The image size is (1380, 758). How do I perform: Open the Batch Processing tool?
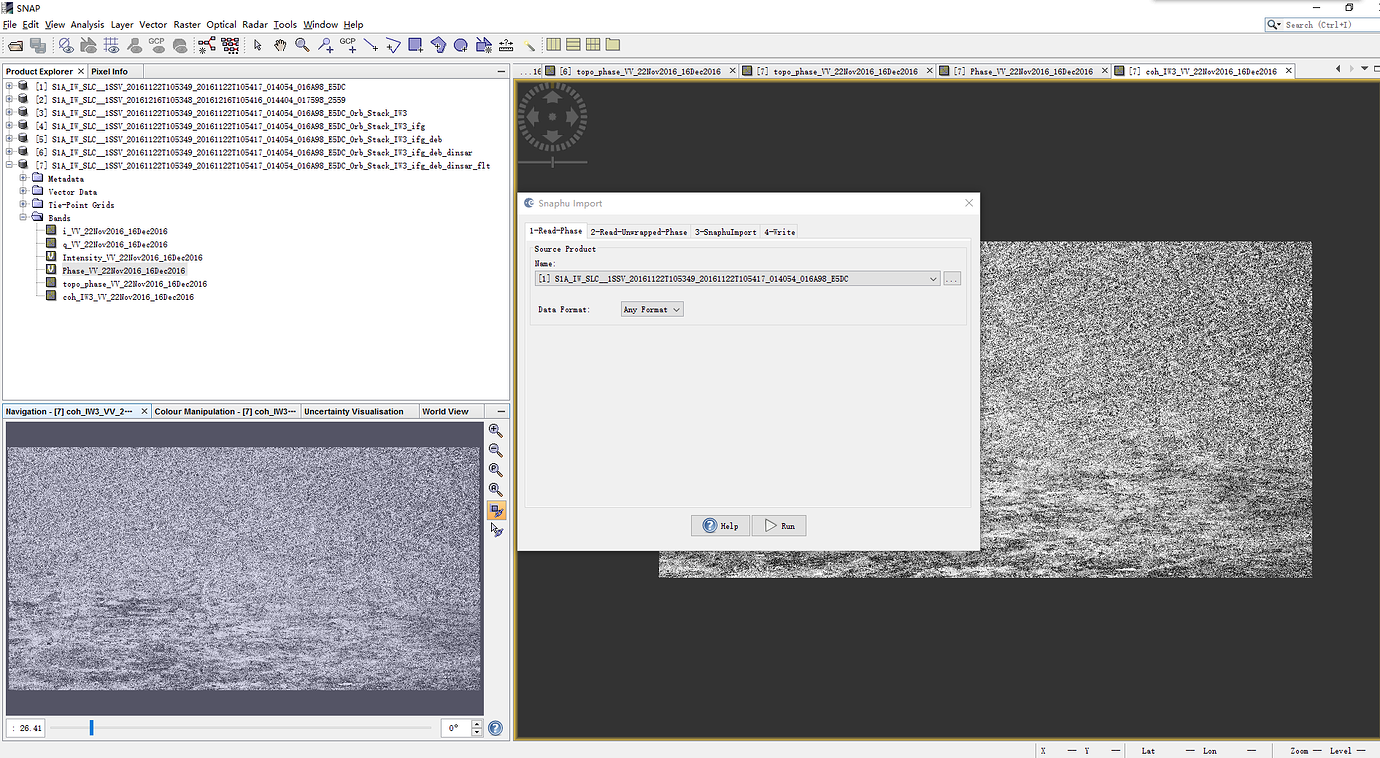coord(231,45)
